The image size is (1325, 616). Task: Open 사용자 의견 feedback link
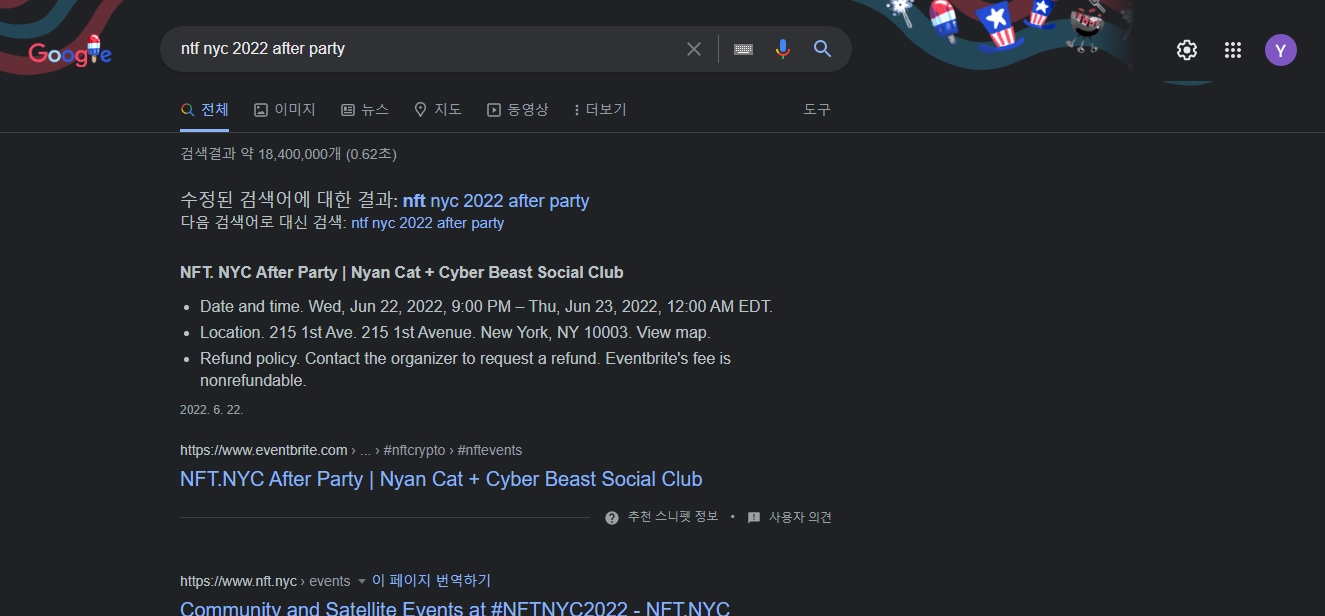[800, 517]
